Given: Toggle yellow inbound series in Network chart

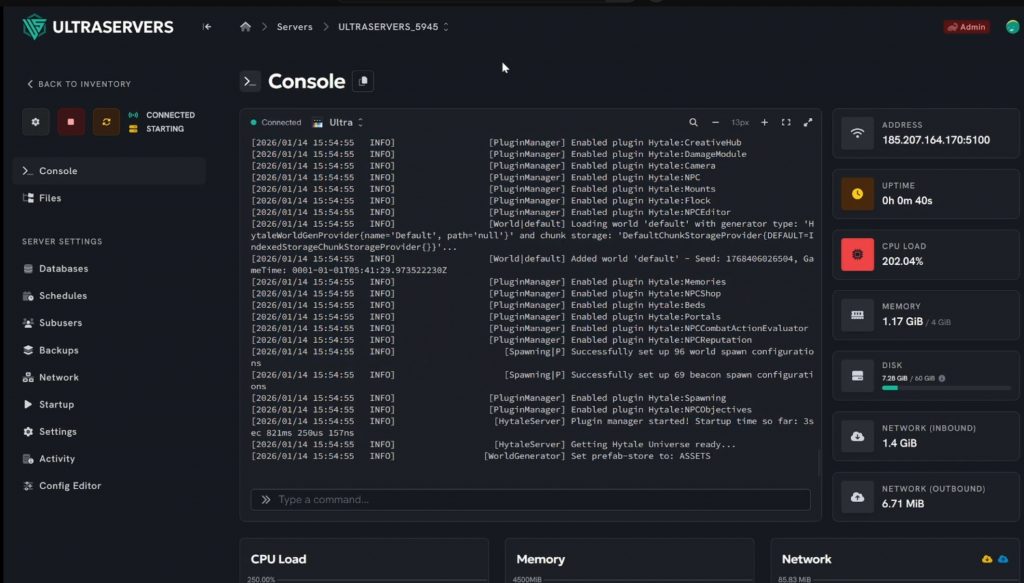Looking at the screenshot, I should (x=987, y=559).
